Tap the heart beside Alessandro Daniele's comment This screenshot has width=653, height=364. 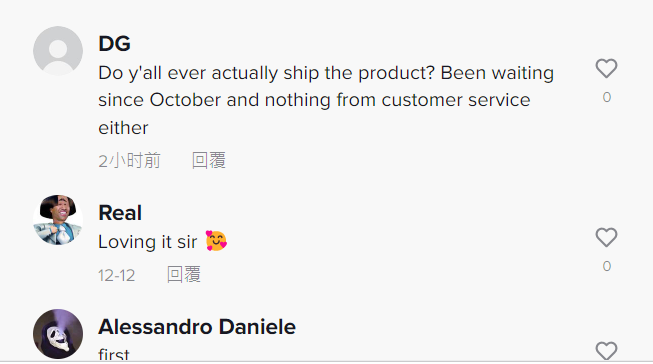point(606,351)
